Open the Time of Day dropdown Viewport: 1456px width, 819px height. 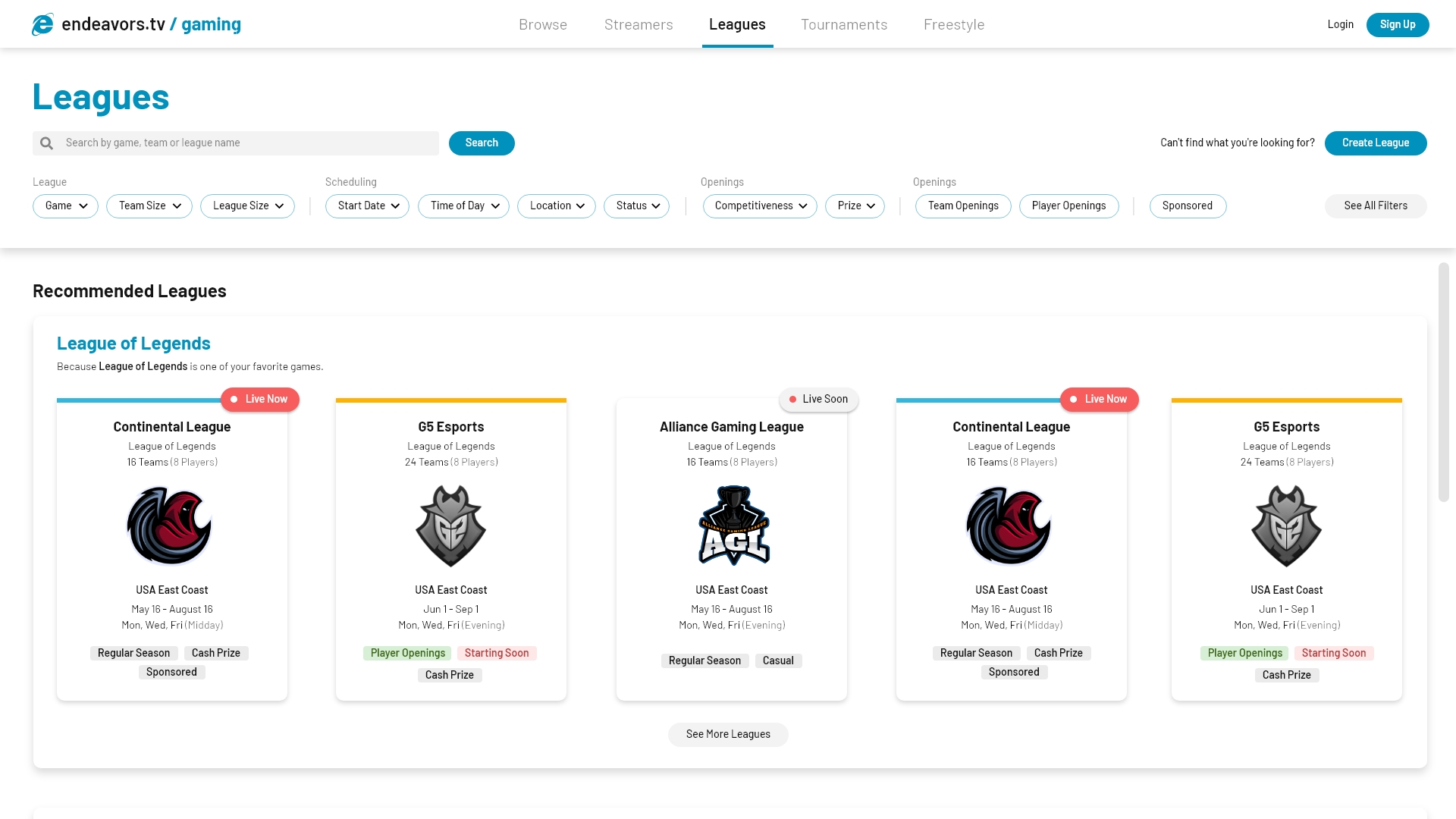click(x=463, y=206)
